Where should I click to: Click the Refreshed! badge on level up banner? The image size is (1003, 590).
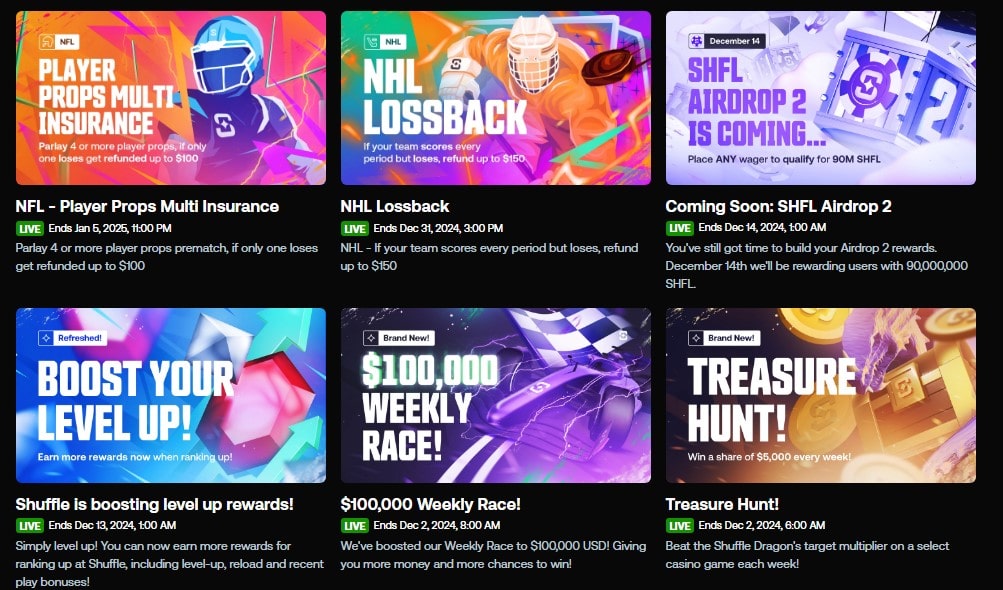(x=72, y=338)
